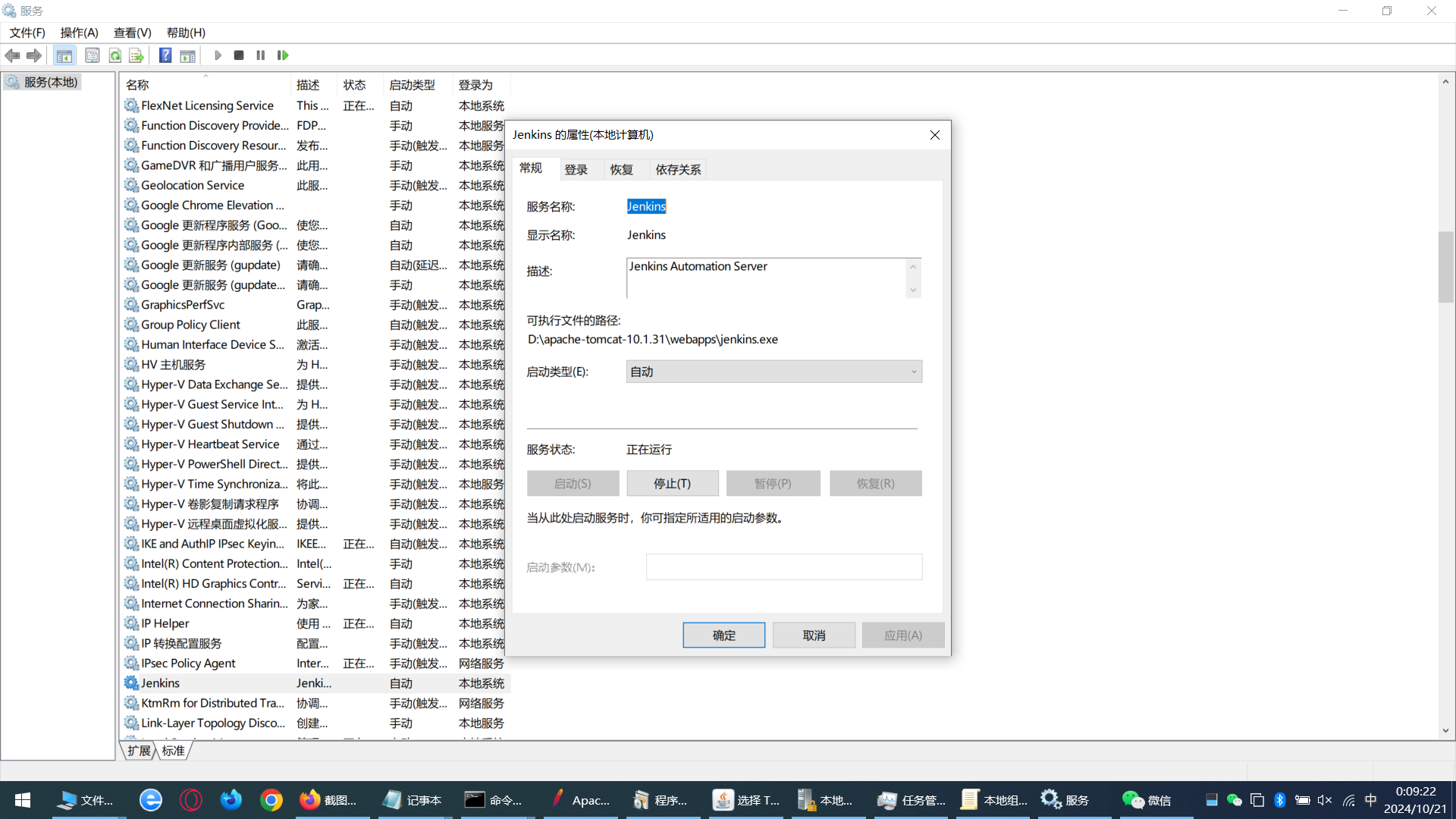Open 记事本 from taskbar
This screenshot has height=819, width=1456.
(x=413, y=800)
